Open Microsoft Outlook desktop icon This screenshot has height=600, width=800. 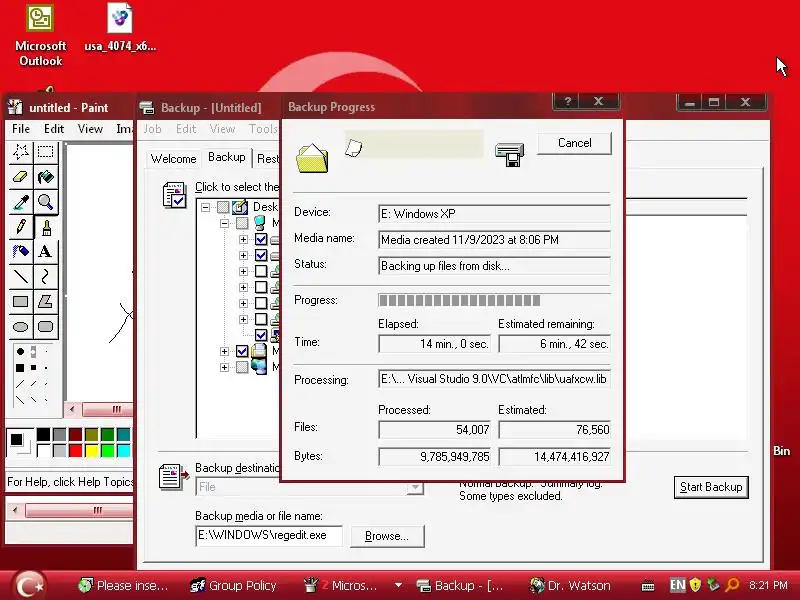pyautogui.click(x=40, y=36)
